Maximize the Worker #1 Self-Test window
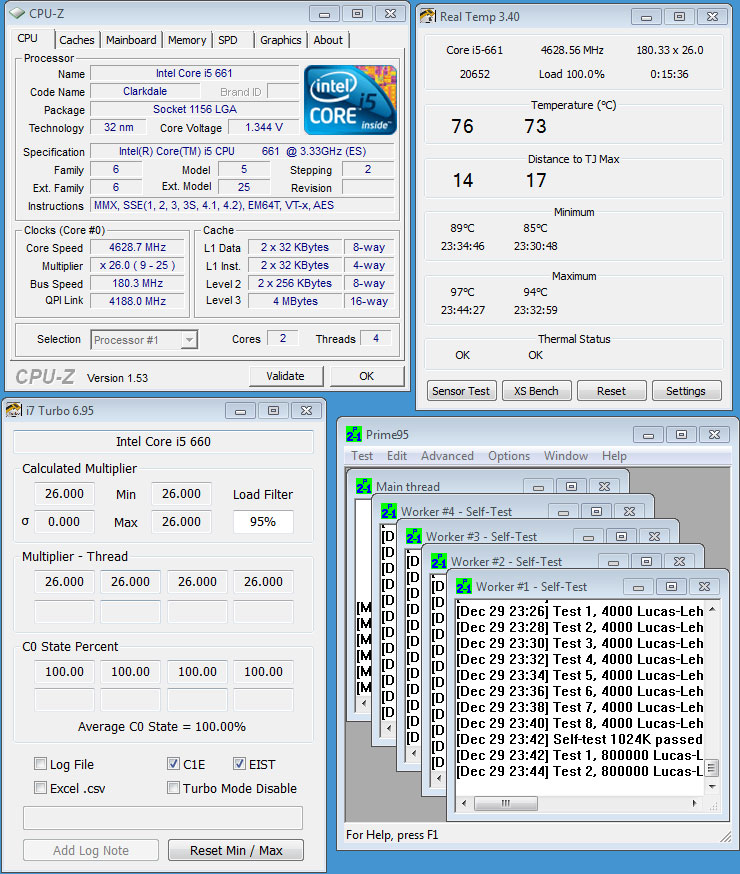 click(671, 586)
